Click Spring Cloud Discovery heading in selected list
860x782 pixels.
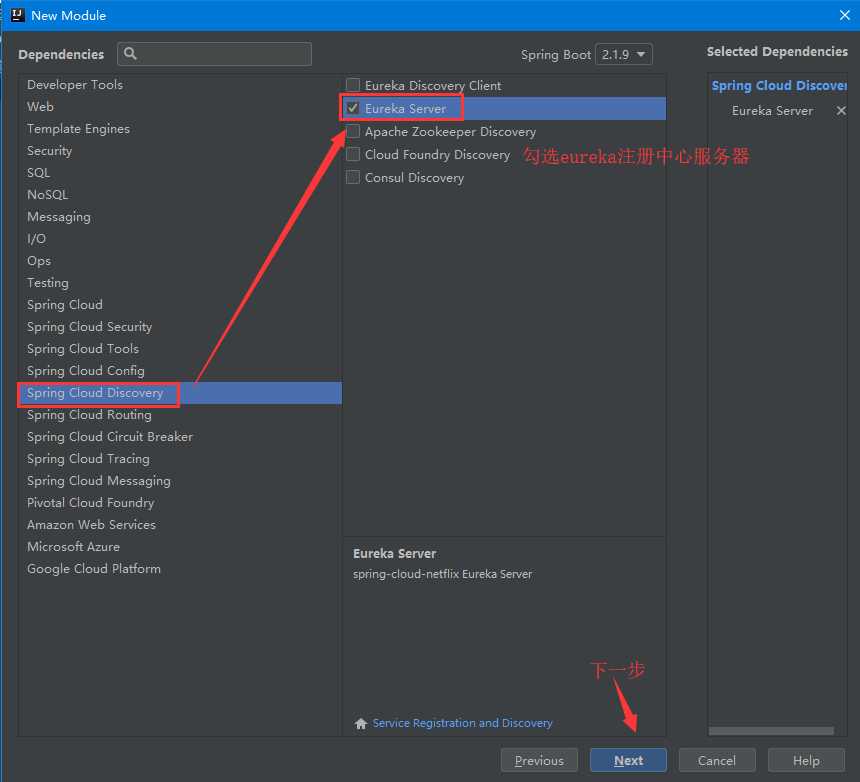coord(779,86)
